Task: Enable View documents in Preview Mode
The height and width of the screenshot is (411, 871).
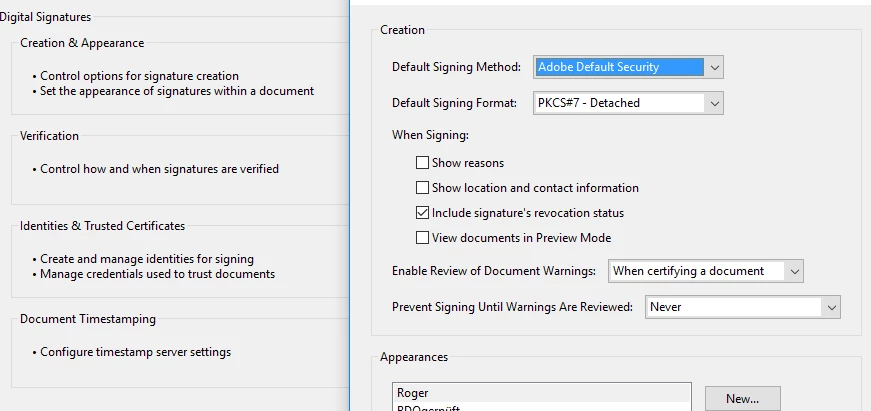Action: [x=422, y=238]
